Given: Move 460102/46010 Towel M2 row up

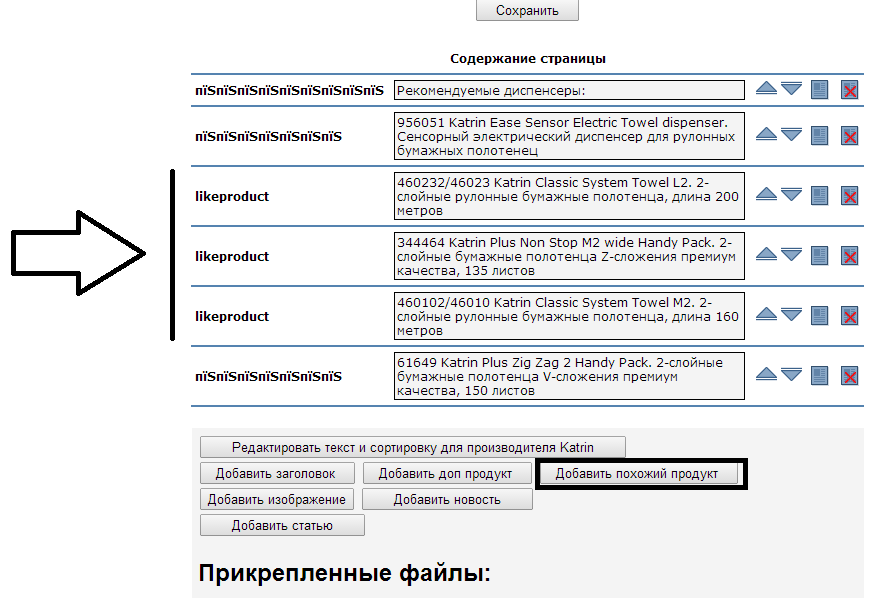Looking at the screenshot, I should pos(766,313).
